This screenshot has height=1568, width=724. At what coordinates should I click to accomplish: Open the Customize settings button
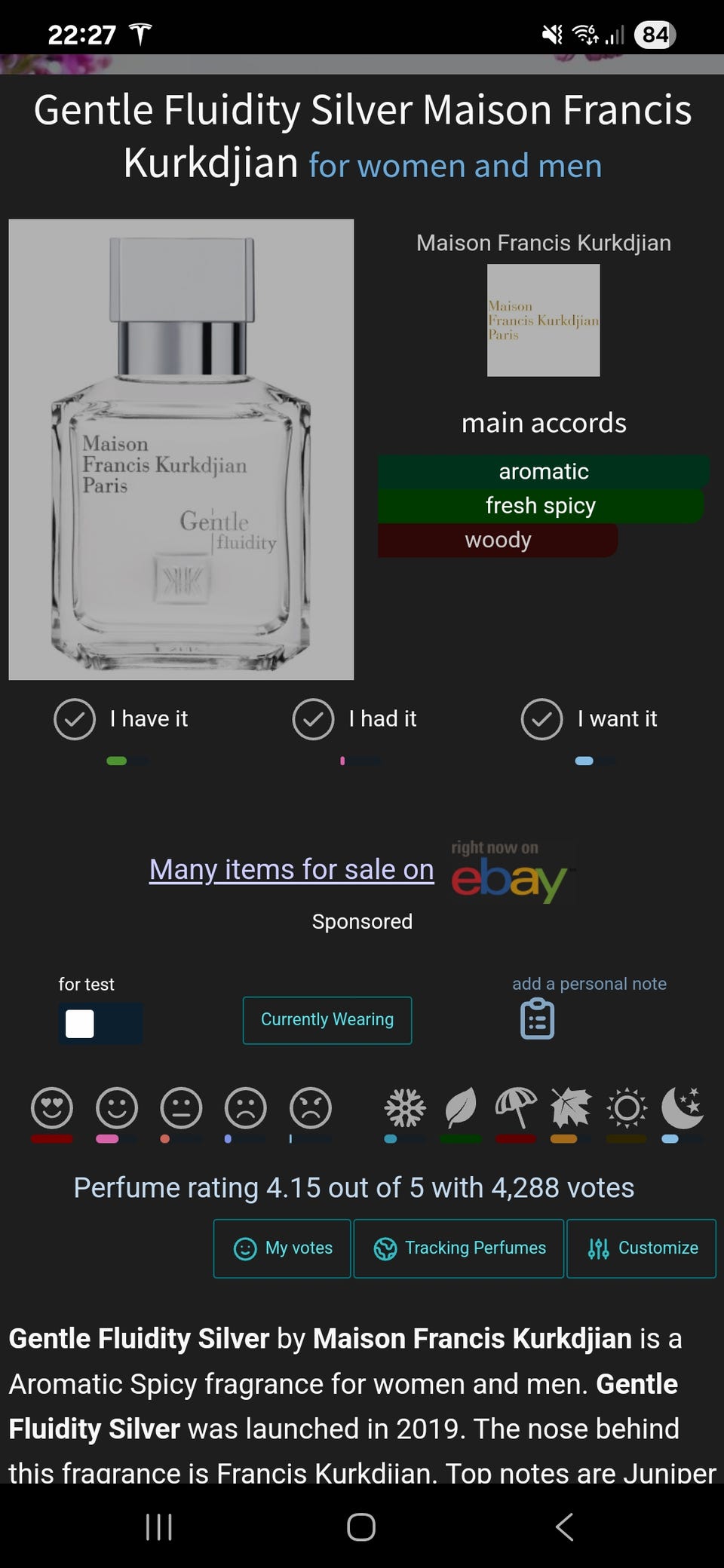pos(641,1248)
